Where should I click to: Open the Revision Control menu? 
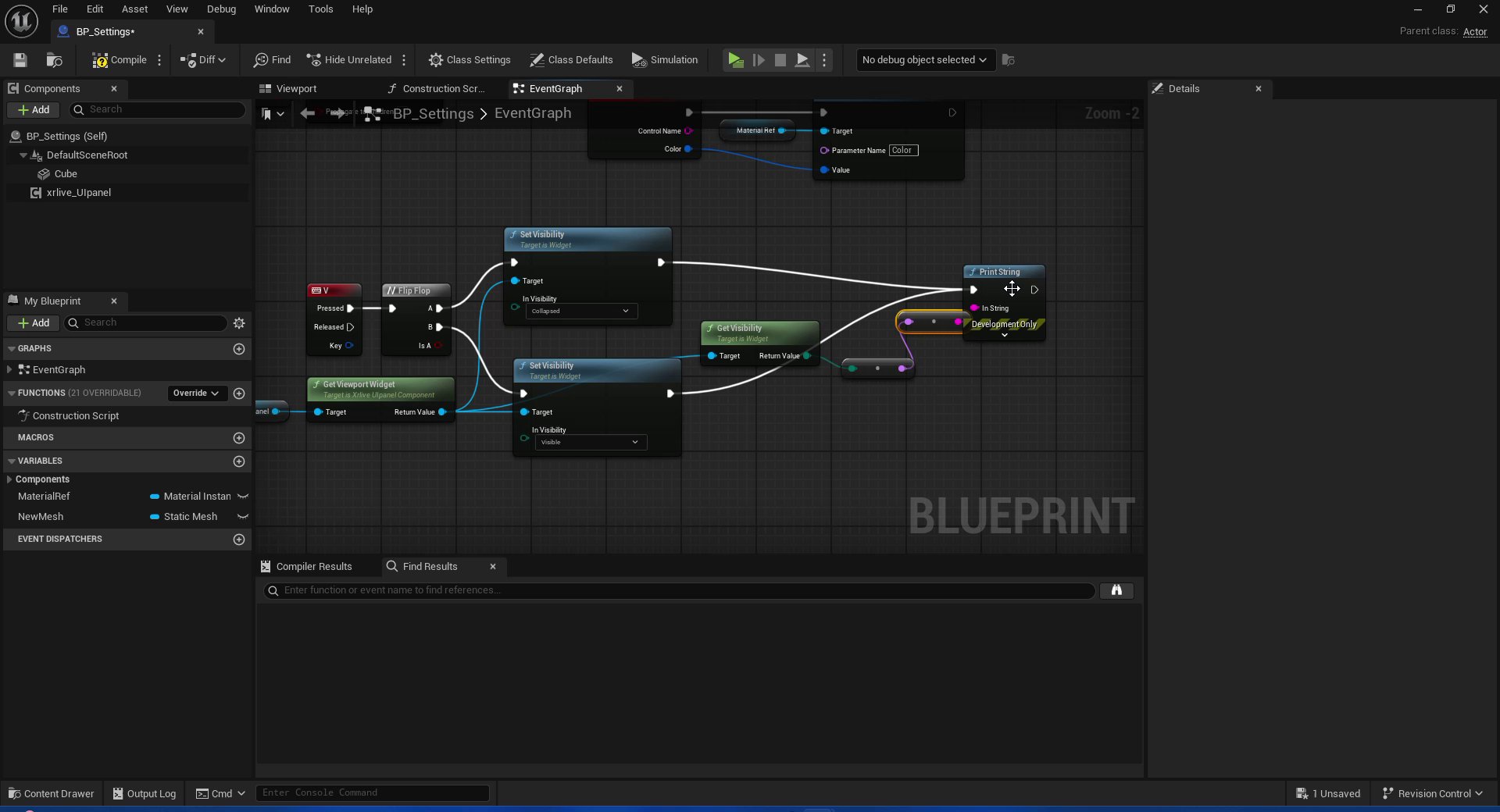[1432, 794]
